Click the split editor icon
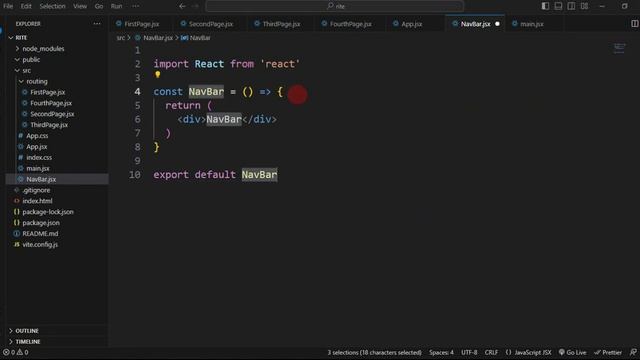Screen dimensions: 640x360 (x=634, y=24)
